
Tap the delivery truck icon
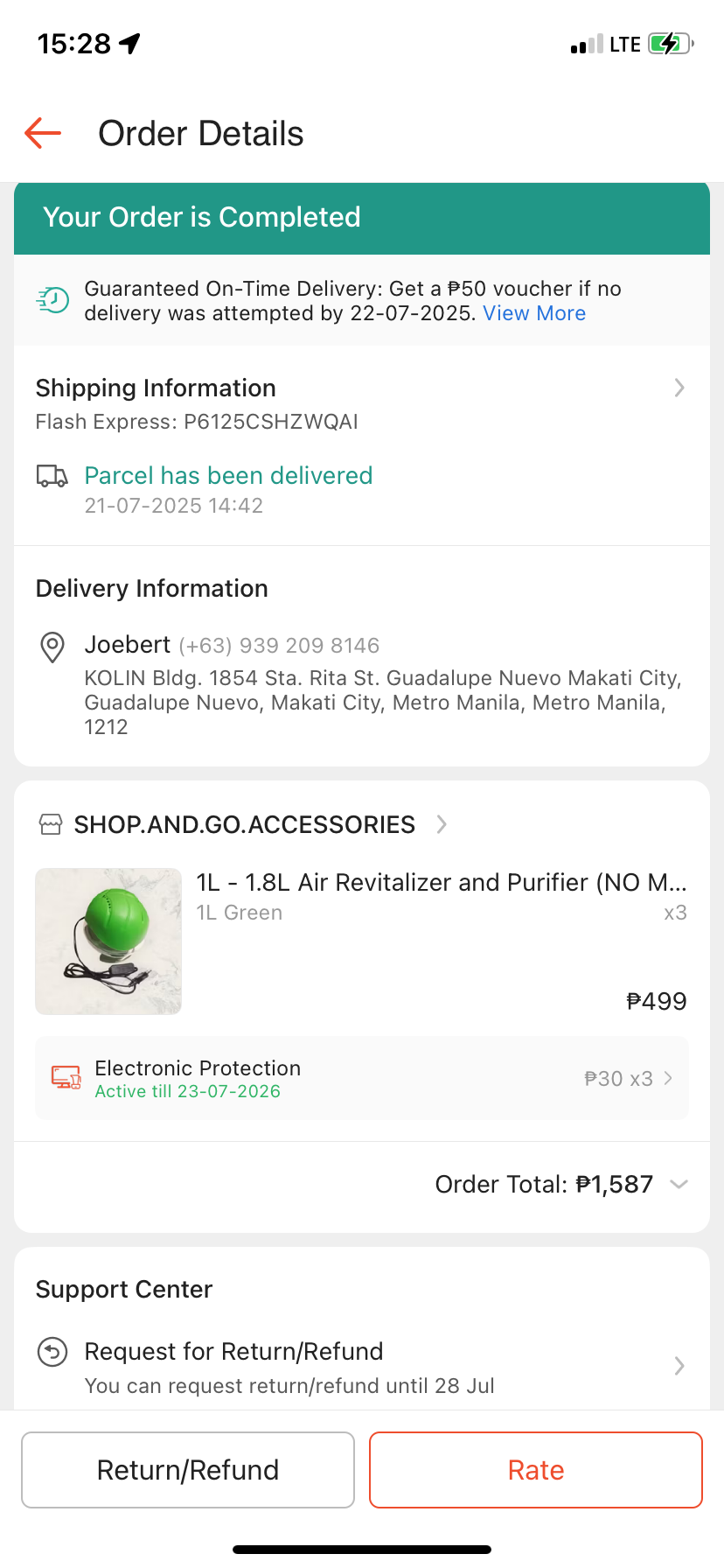(x=52, y=476)
